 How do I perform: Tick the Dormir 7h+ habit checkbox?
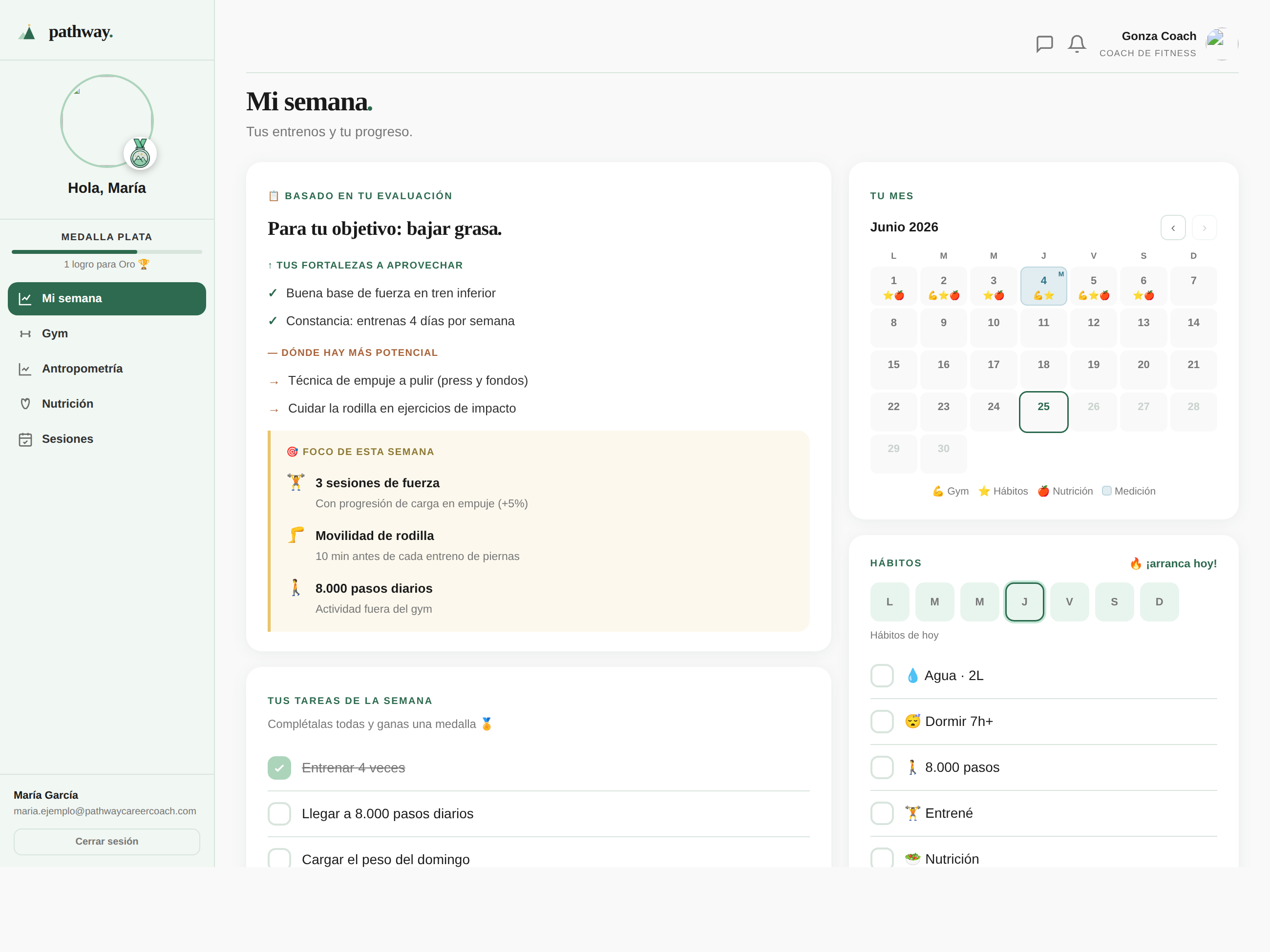pos(882,721)
